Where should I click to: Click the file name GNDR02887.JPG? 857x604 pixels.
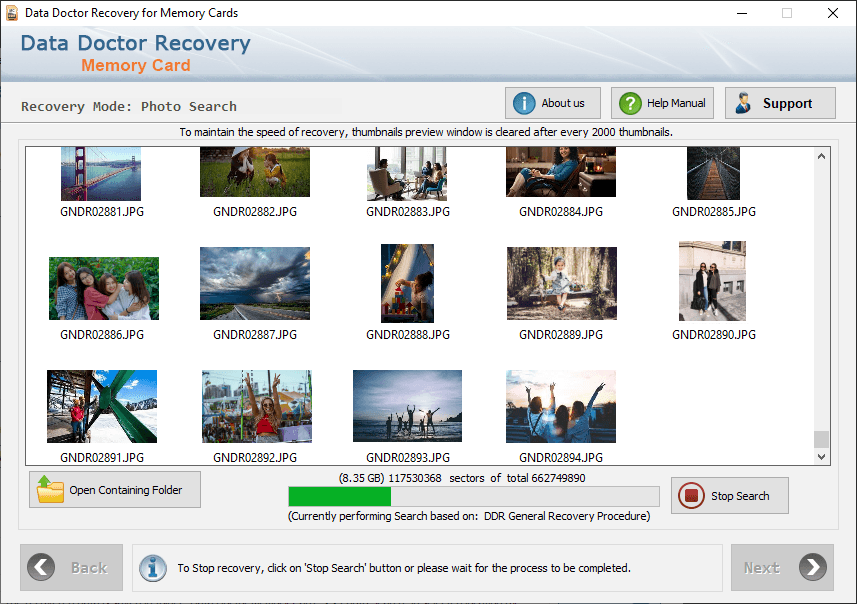(255, 335)
